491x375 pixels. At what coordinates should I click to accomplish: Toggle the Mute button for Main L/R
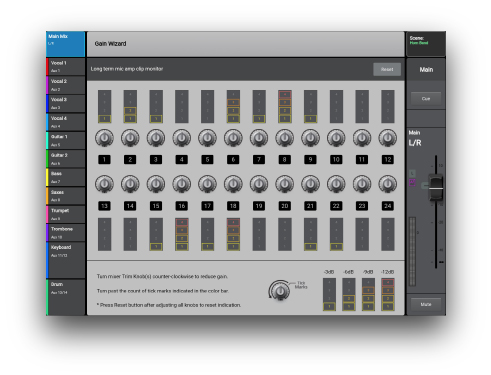coord(426,304)
